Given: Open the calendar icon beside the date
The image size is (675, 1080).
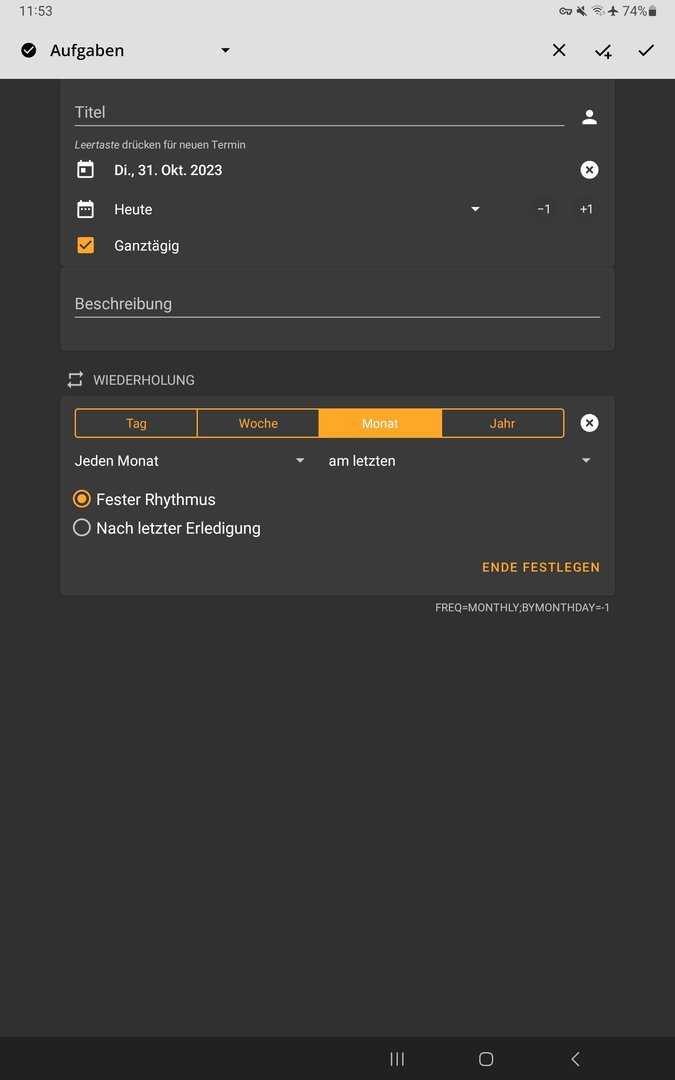Looking at the screenshot, I should tap(86, 170).
